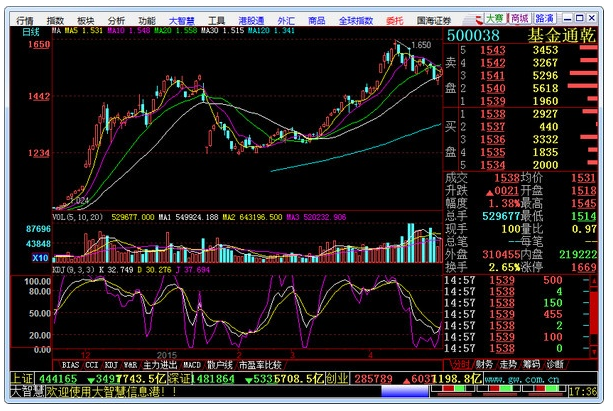This screenshot has height=411, width=613.
Task: Switch indicator to 主力进出 tab
Action: (160, 365)
